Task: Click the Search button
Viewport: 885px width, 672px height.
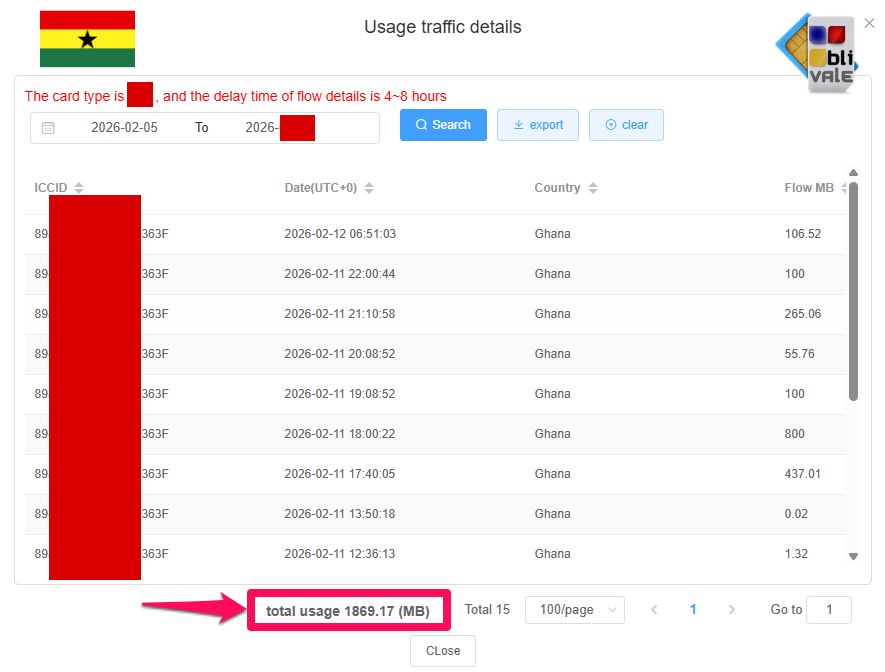Action: 442,125
